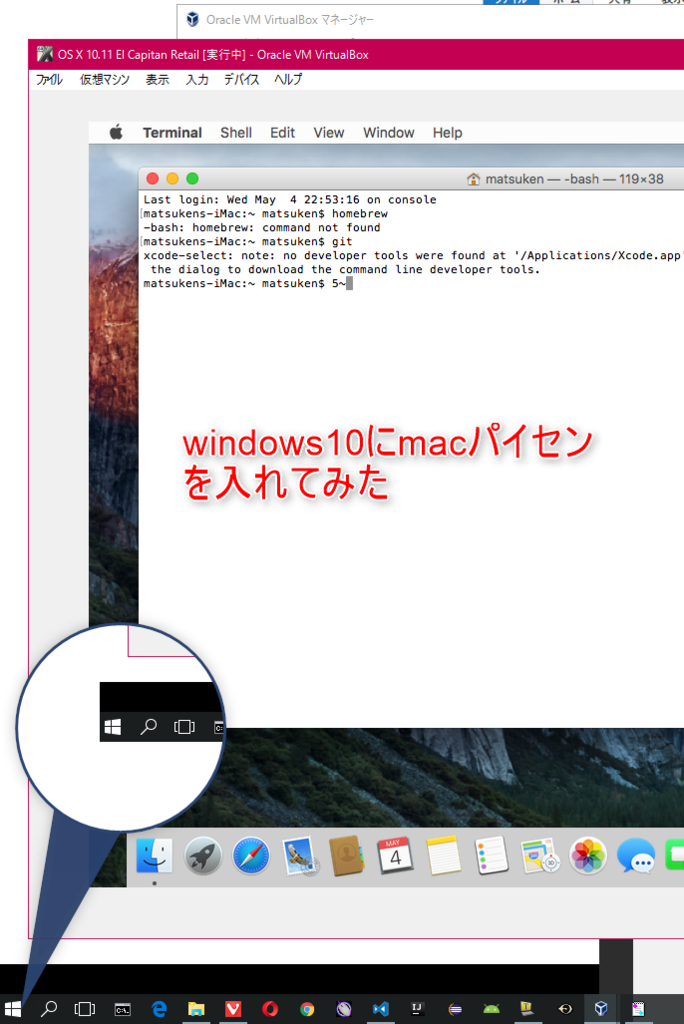Screen dimensions: 684x1024
Task: Click 'the dialog to download' output line
Action: point(345,270)
